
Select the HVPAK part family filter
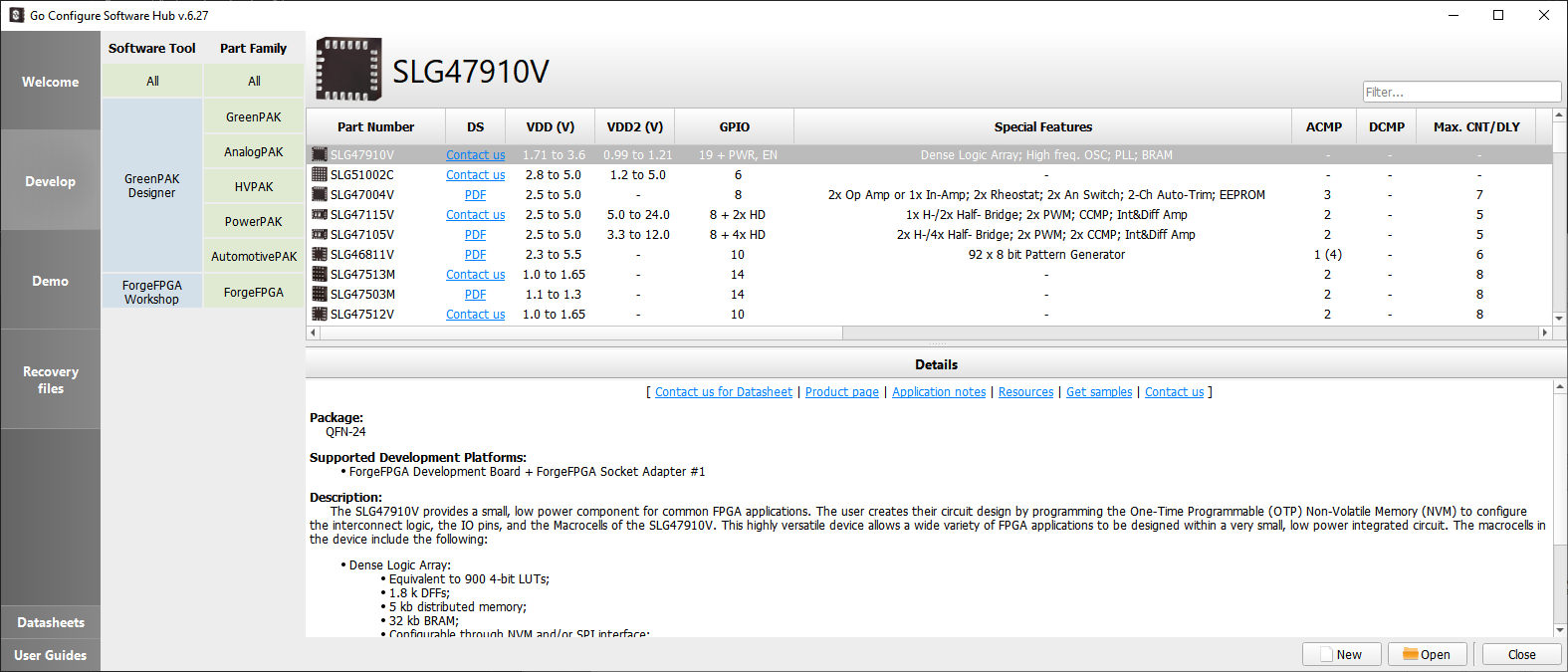pos(254,186)
